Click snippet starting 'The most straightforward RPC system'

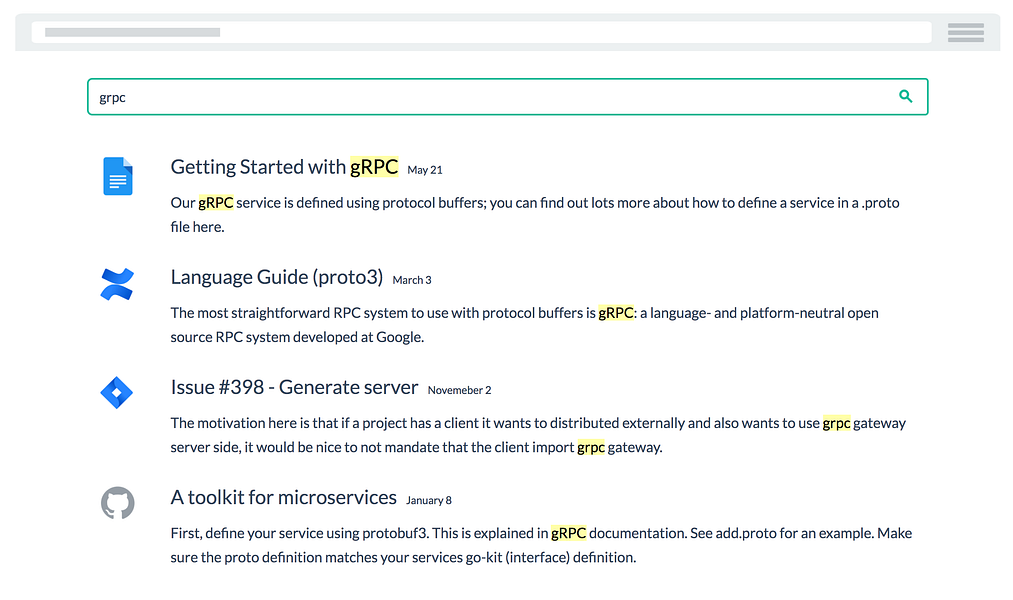525,325
